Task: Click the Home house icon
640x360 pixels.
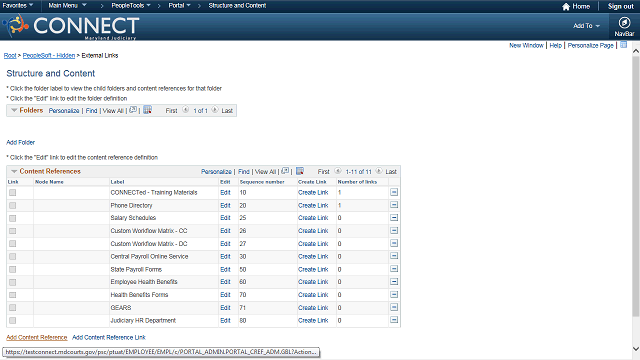Action: coord(566,7)
